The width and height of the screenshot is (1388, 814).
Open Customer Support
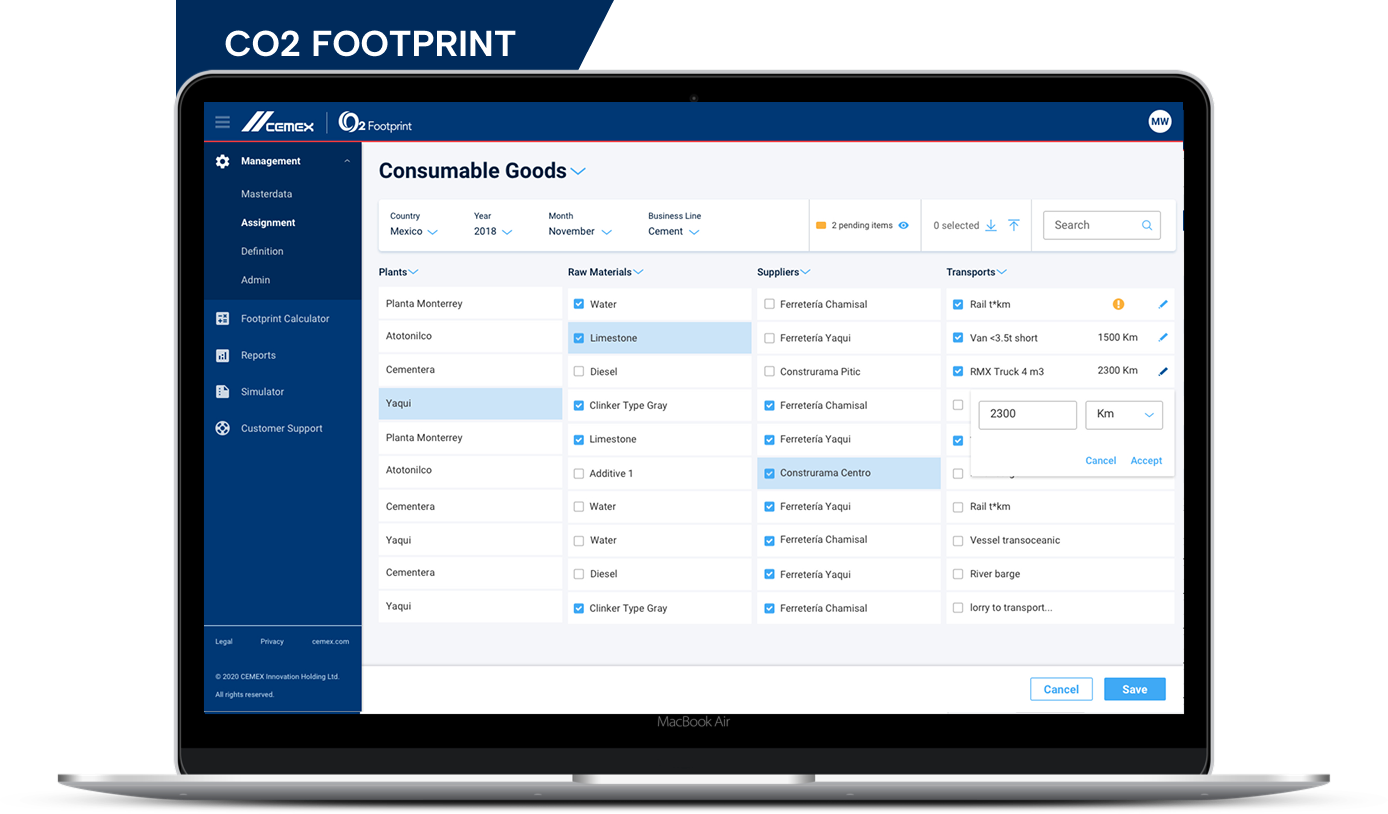point(280,428)
